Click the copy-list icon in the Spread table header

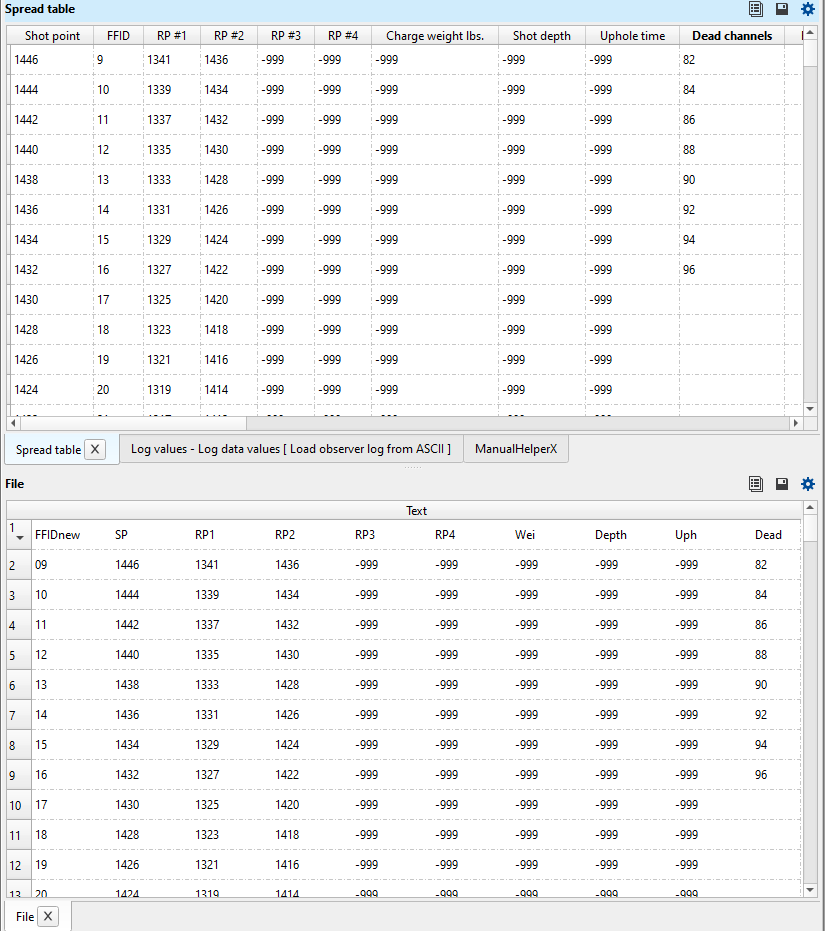(756, 9)
